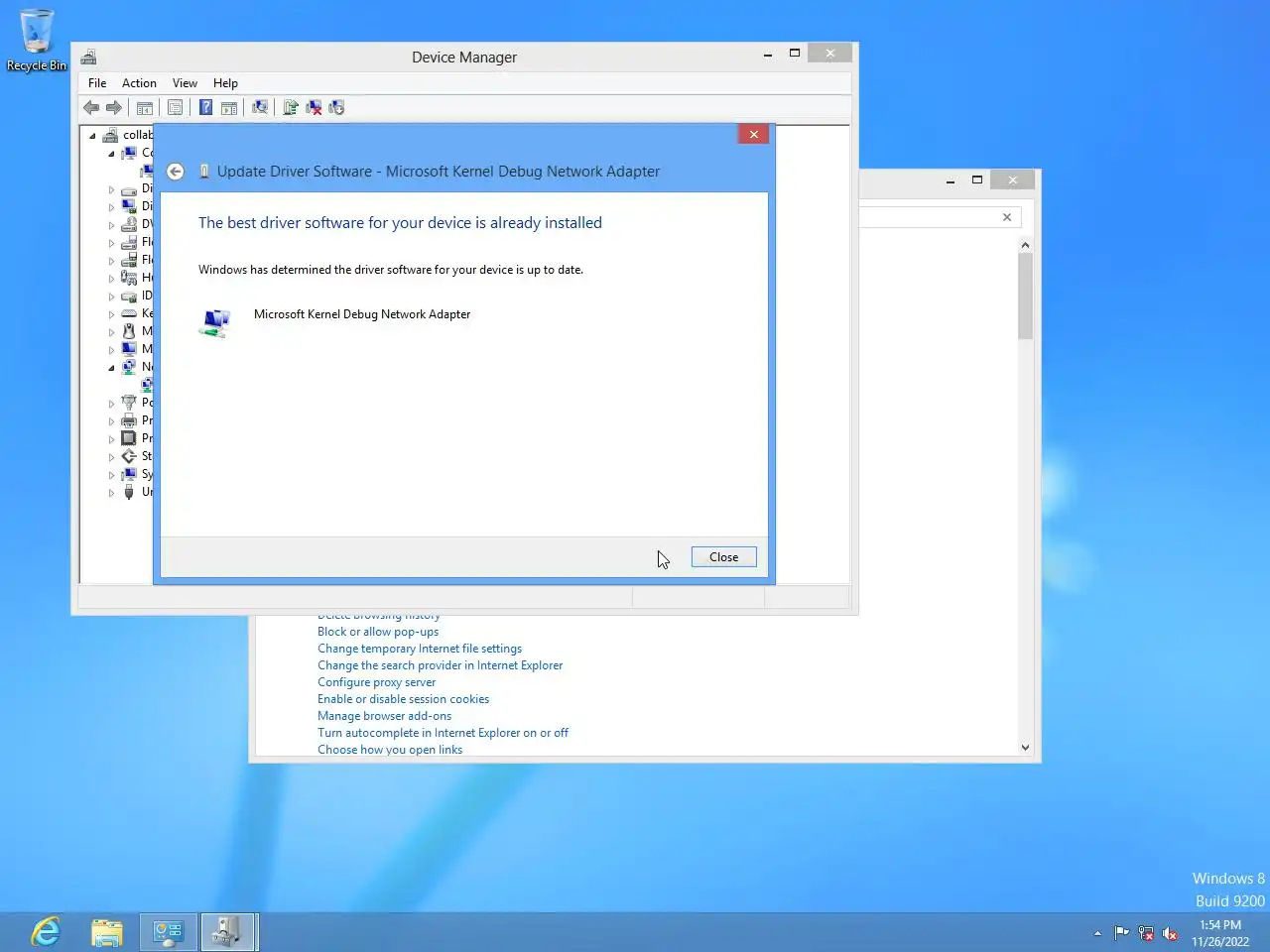Expand the Universal Serial Bus 'Un' arrow
The image size is (1270, 952).
(111, 493)
